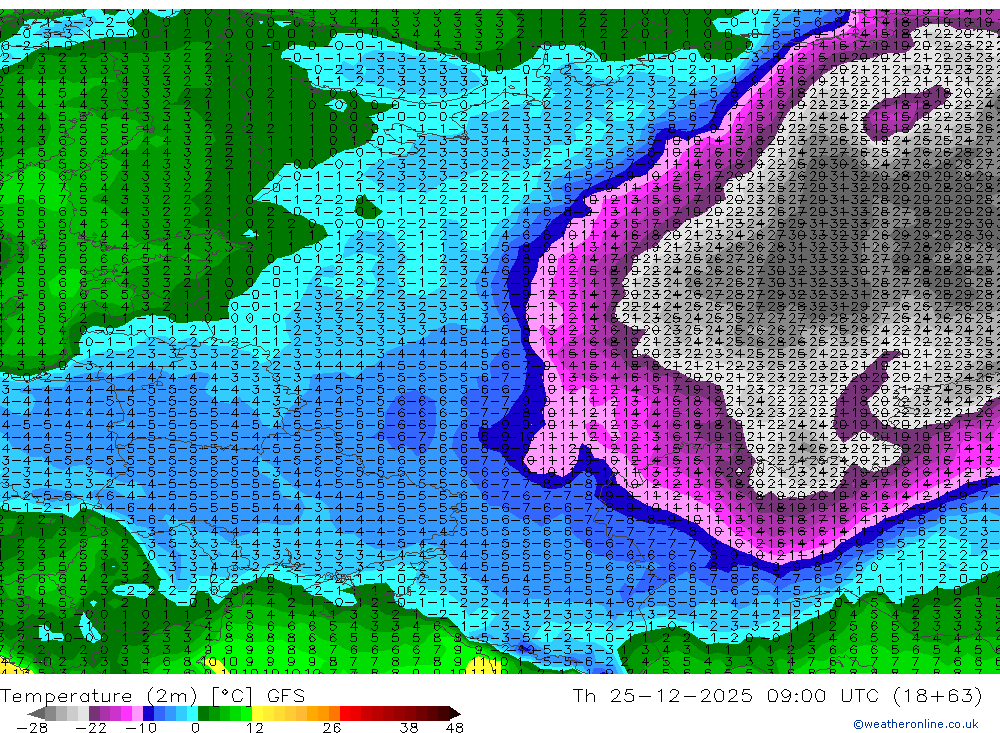Click the '-22' legend value
The width and height of the screenshot is (1000, 733).
91,728
